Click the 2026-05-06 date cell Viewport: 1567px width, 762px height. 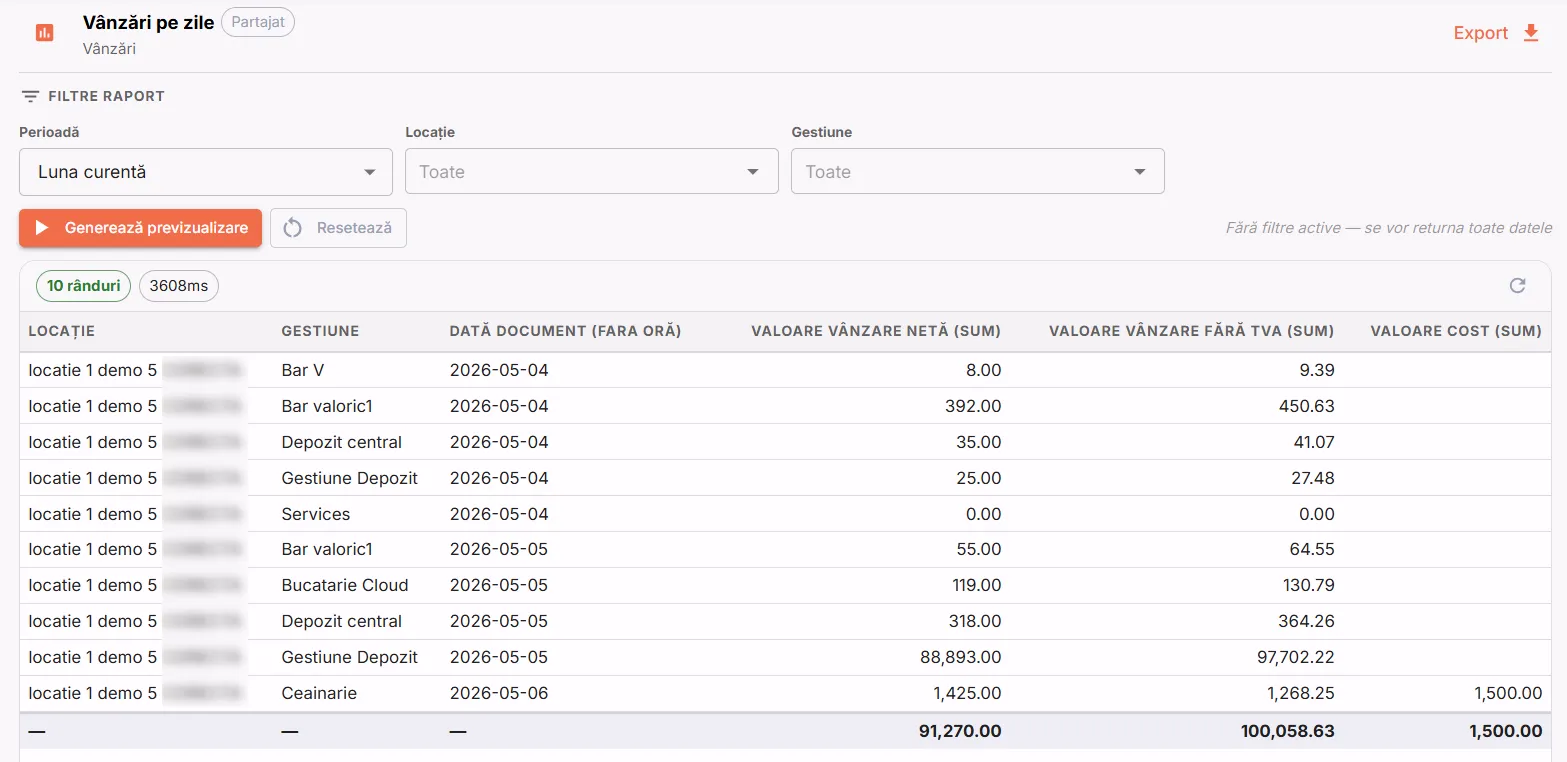coord(499,693)
